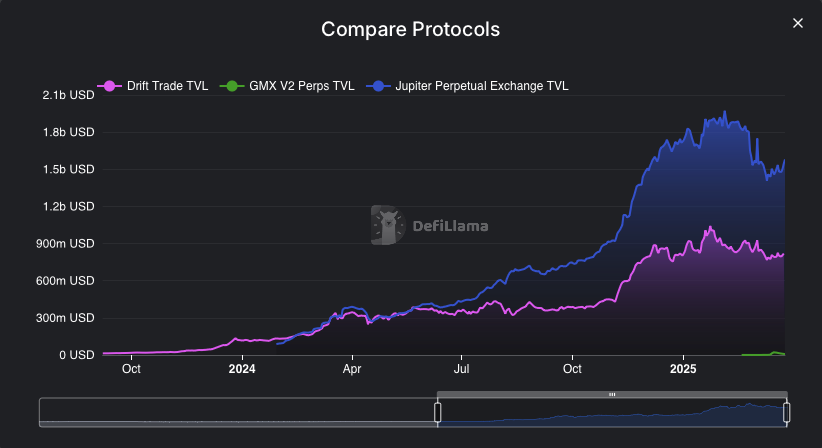The width and height of the screenshot is (822, 448).
Task: Hide the Drift Trade TVL series label
Action: click(x=167, y=86)
